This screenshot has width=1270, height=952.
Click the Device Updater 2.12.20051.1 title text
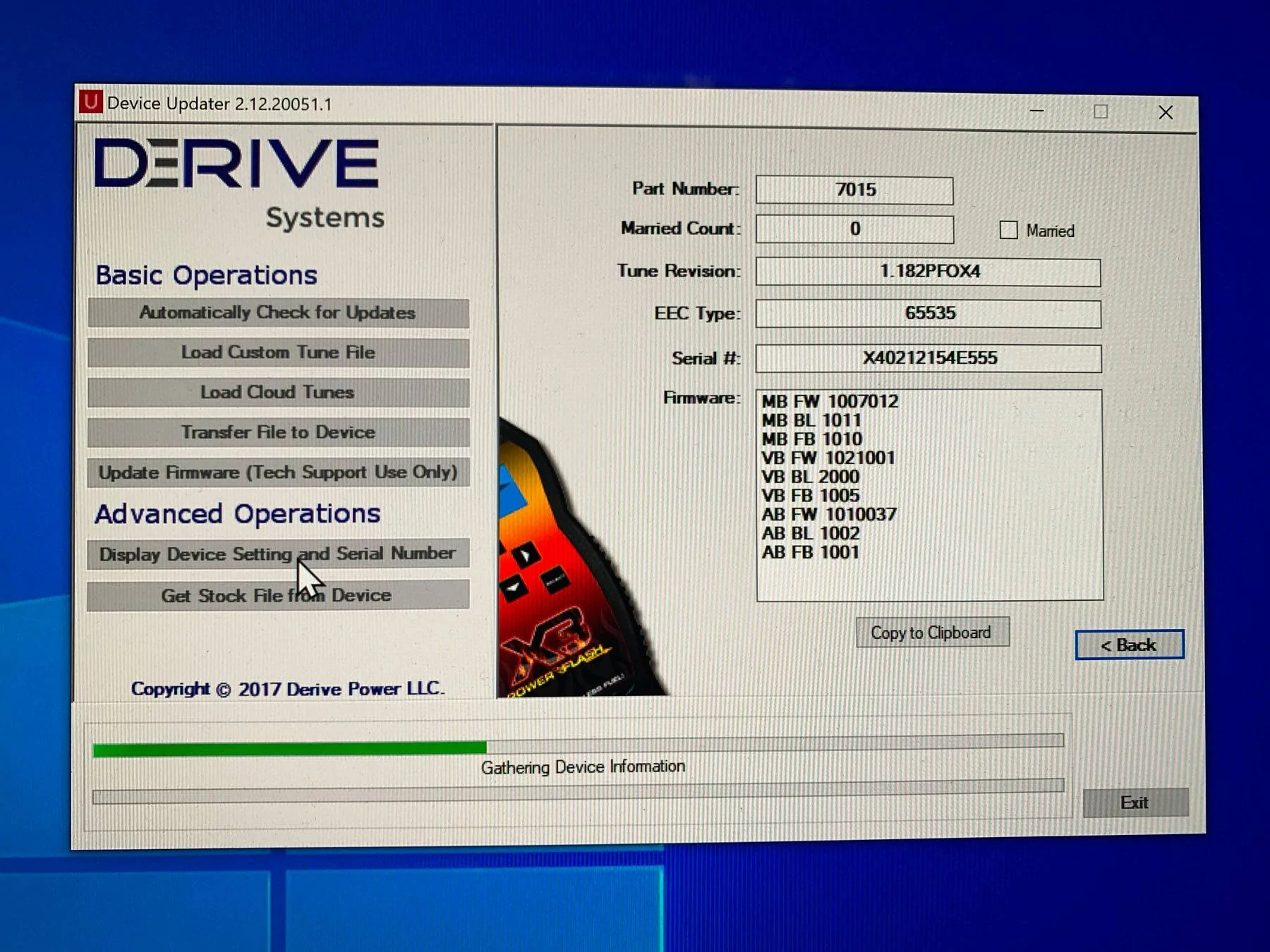coord(219,104)
